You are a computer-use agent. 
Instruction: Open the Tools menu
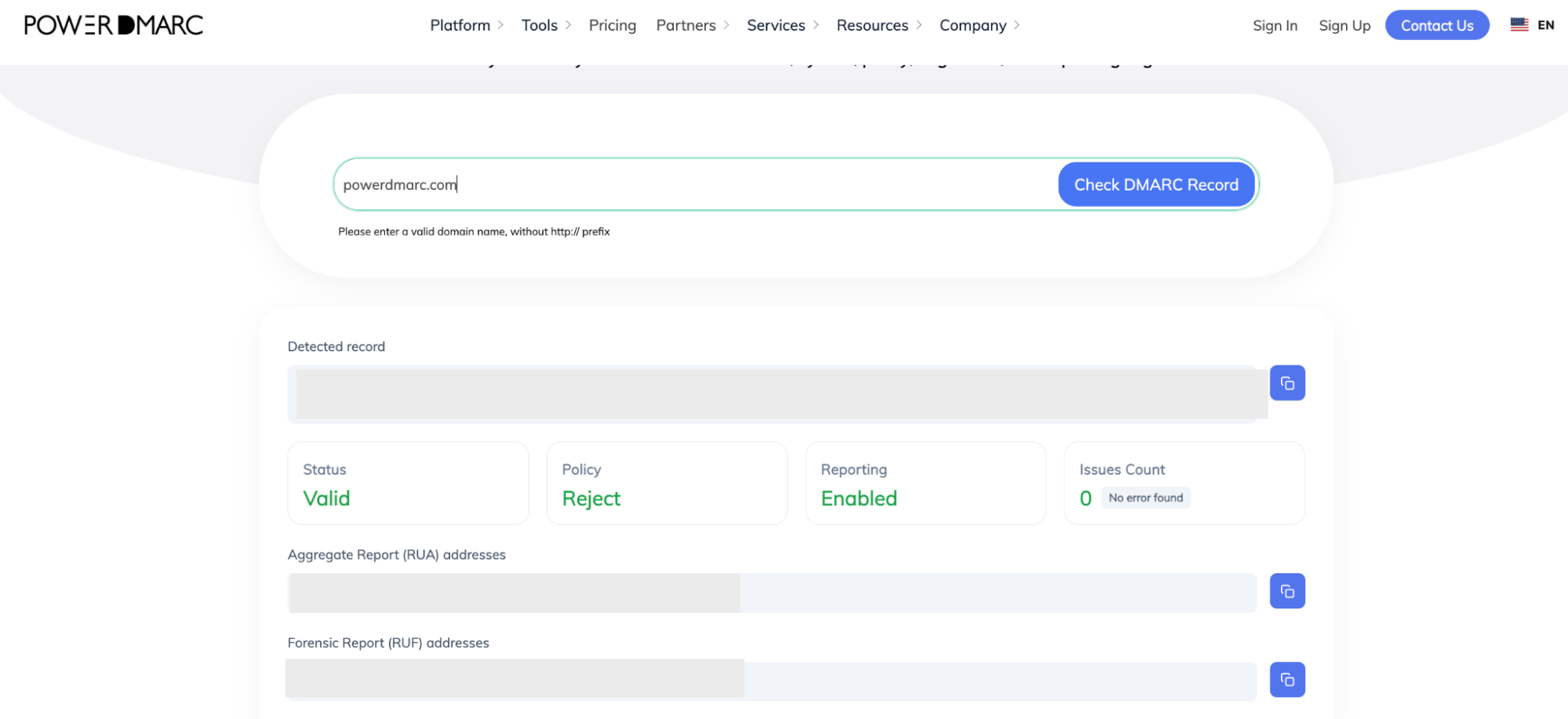point(540,25)
